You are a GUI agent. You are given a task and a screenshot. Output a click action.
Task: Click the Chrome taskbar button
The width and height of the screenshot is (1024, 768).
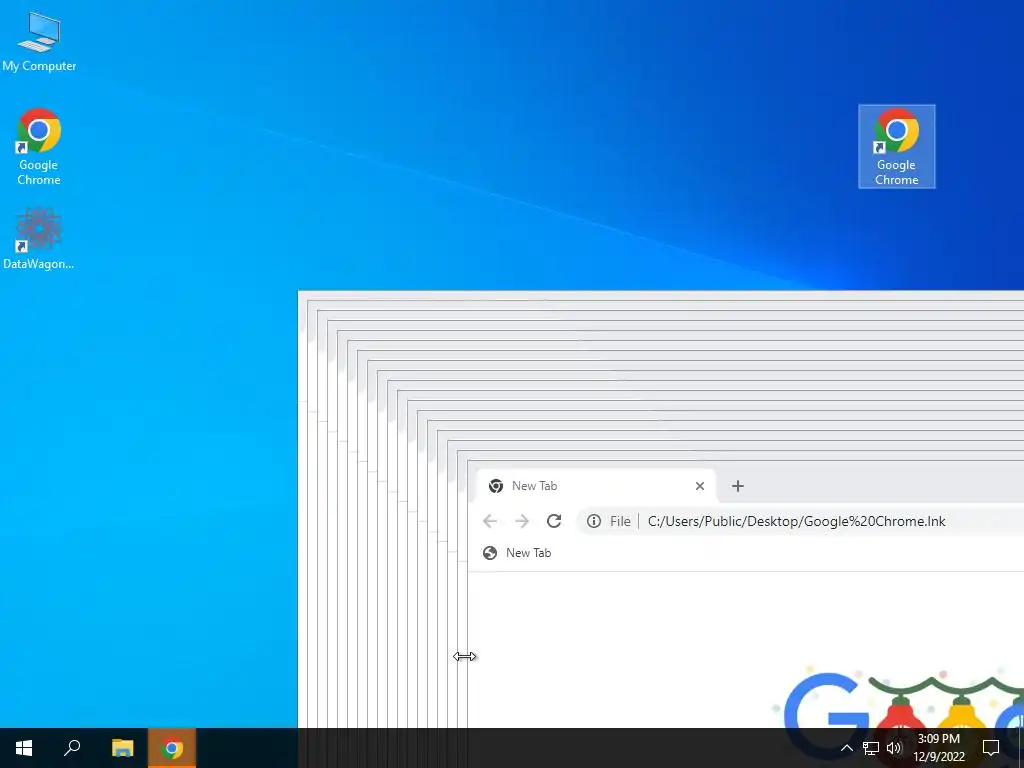click(x=172, y=748)
